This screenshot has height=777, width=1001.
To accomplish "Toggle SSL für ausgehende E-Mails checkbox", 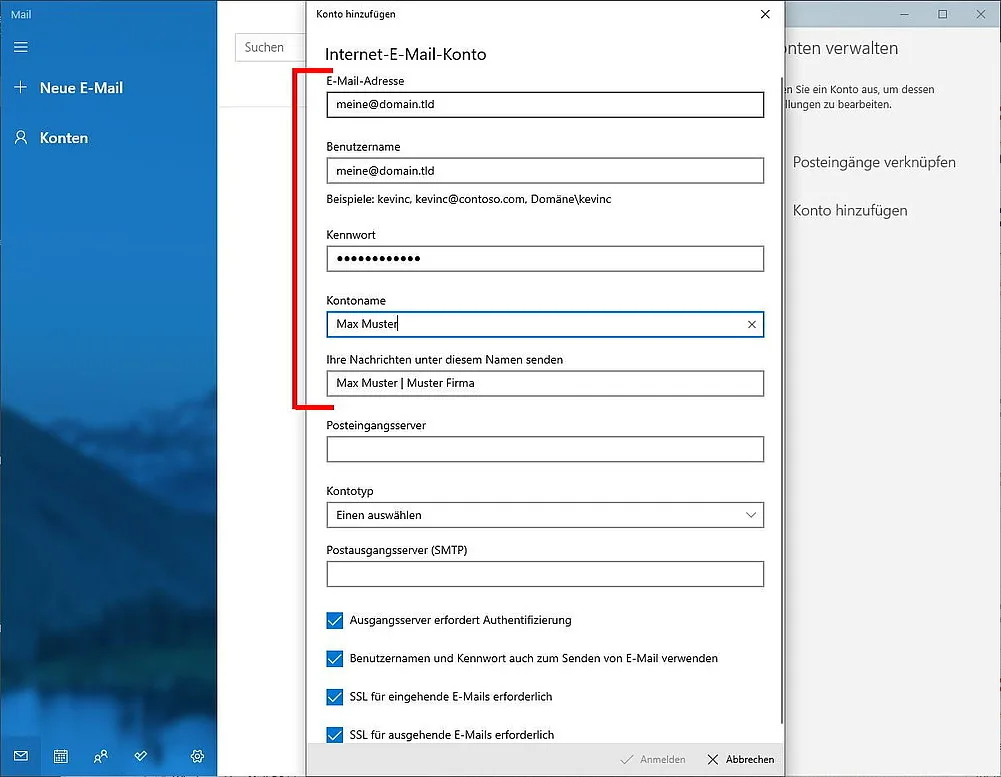I will (x=335, y=735).
